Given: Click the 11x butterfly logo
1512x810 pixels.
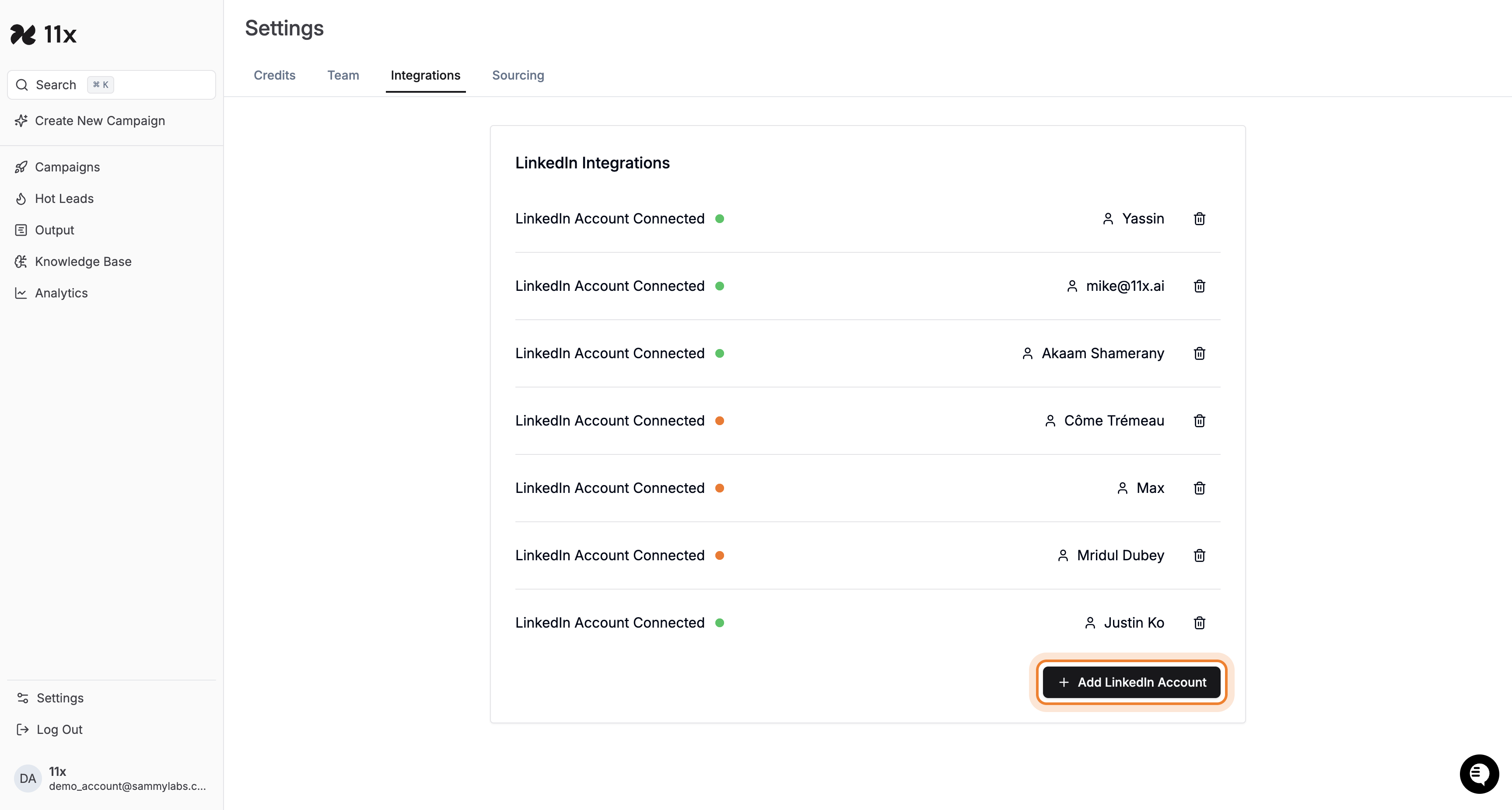Looking at the screenshot, I should click(24, 35).
